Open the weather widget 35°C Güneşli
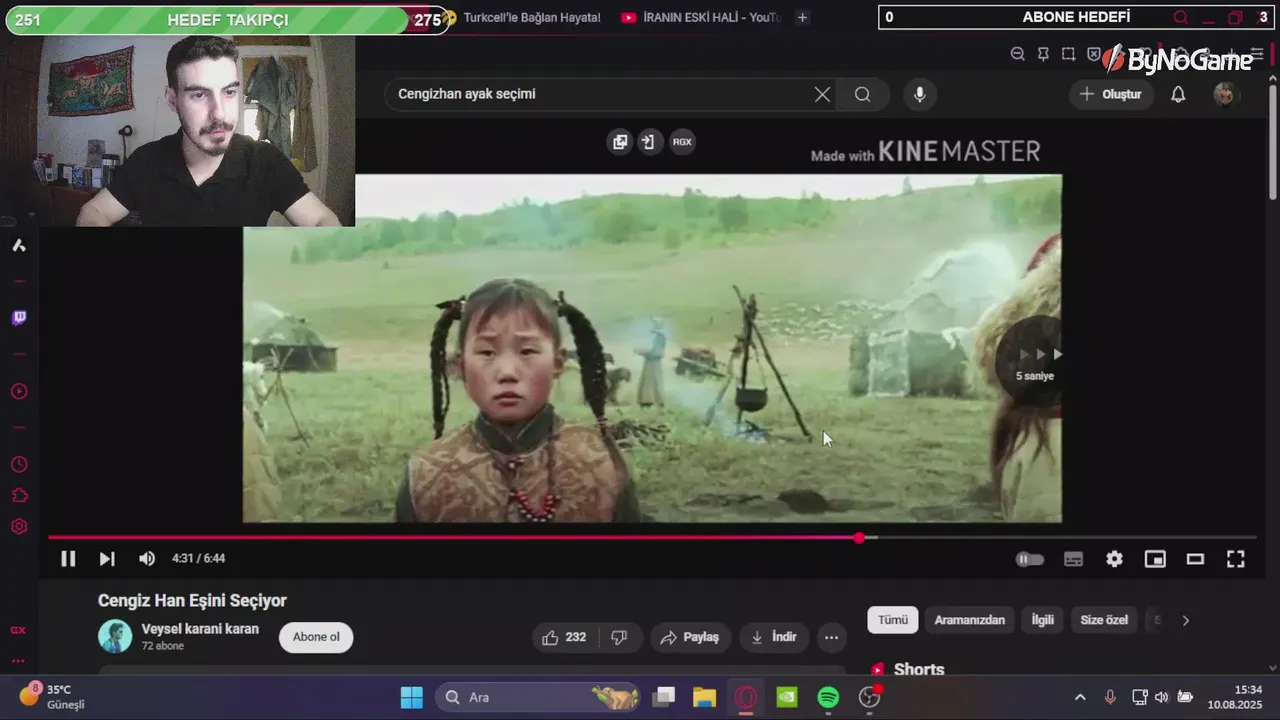 click(52, 696)
